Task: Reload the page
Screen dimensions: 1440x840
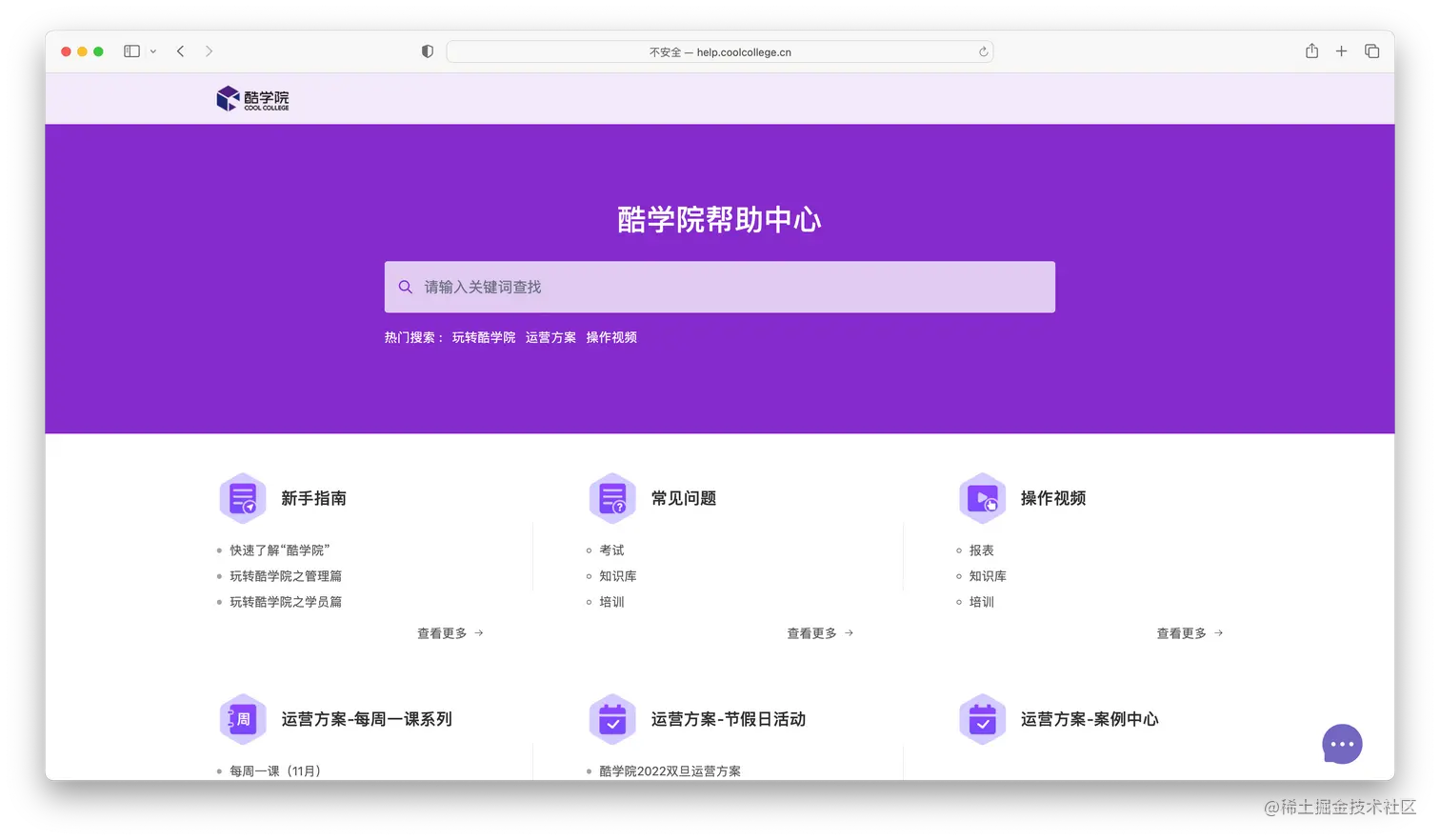Action: (983, 51)
